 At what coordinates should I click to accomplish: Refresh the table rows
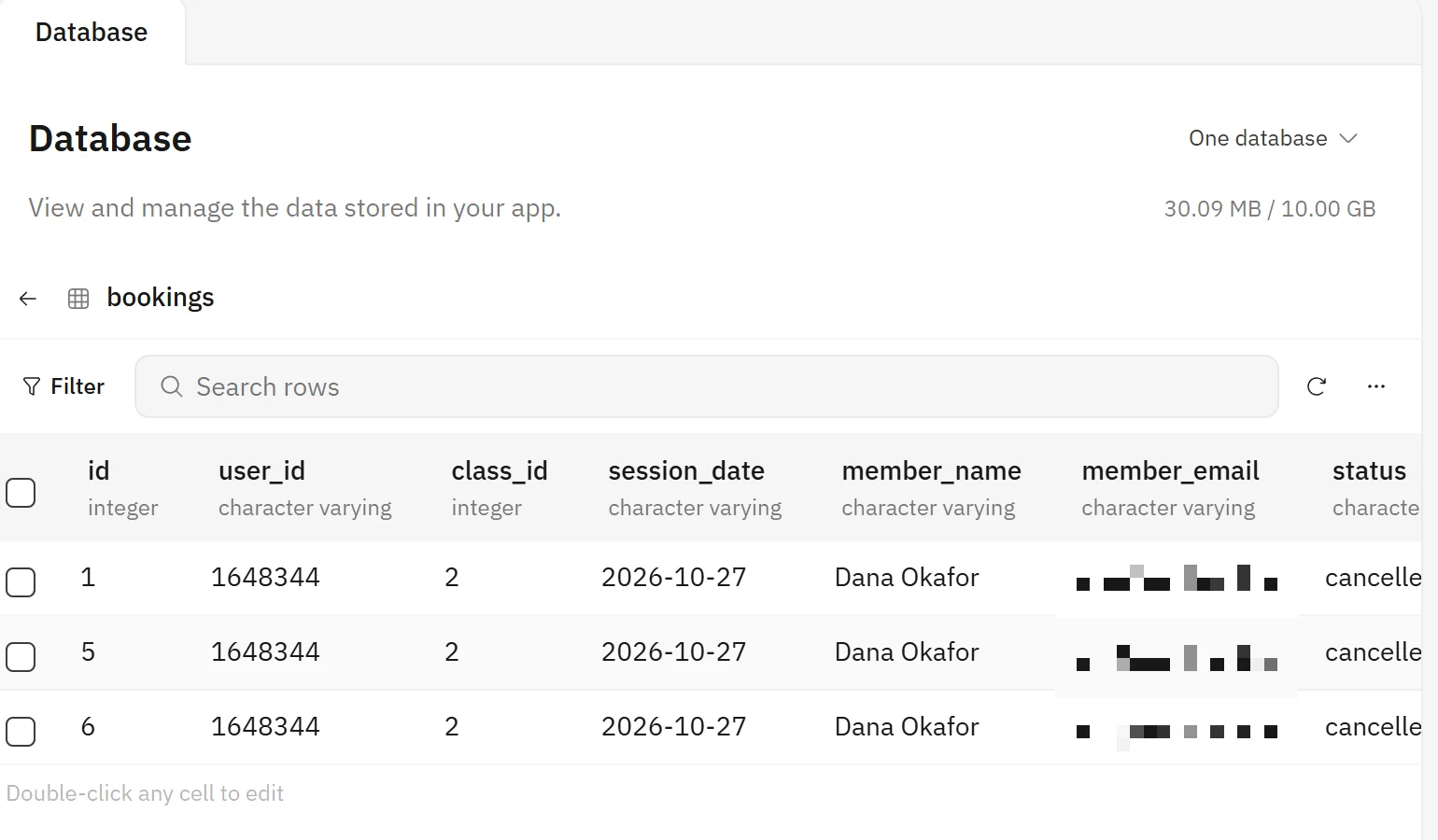(1317, 386)
